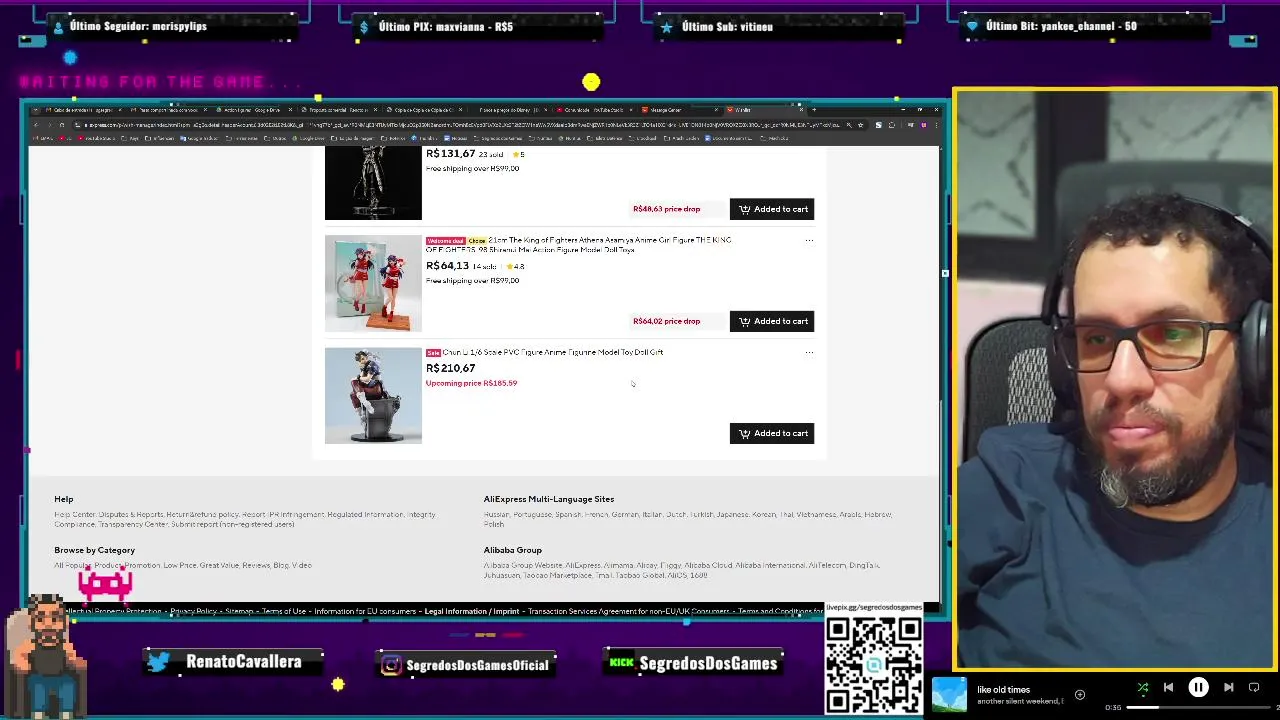
Task: Click the Último Sub star icon
Action: point(667,27)
